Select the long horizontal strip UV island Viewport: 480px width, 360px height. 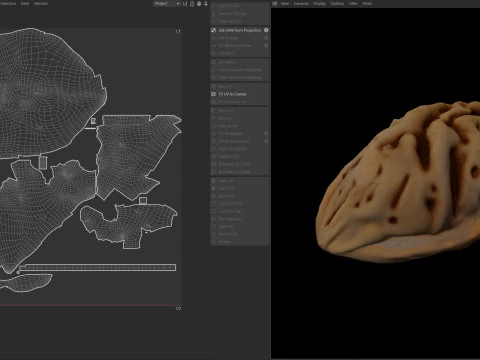click(98, 267)
